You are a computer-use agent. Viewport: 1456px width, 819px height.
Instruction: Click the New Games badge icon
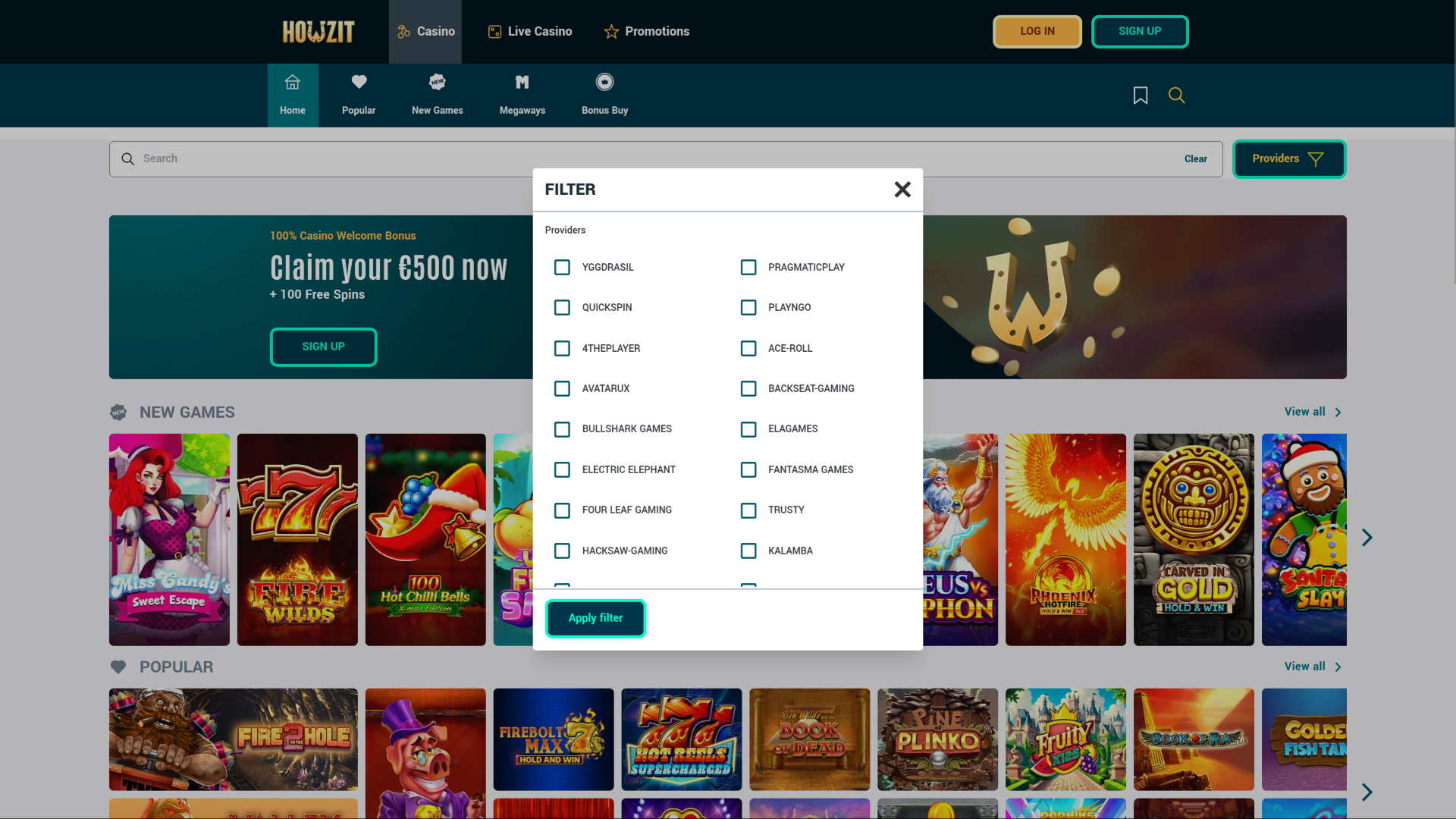pyautogui.click(x=438, y=82)
